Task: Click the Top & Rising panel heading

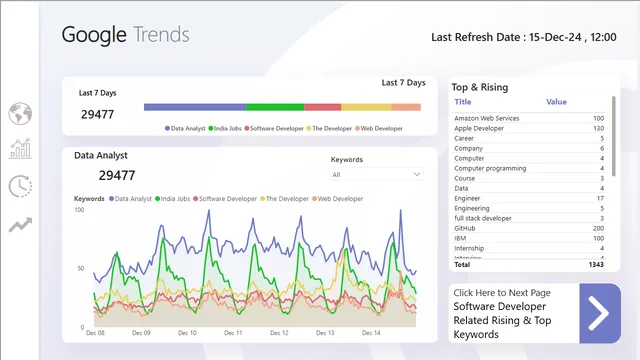Action: coord(480,87)
